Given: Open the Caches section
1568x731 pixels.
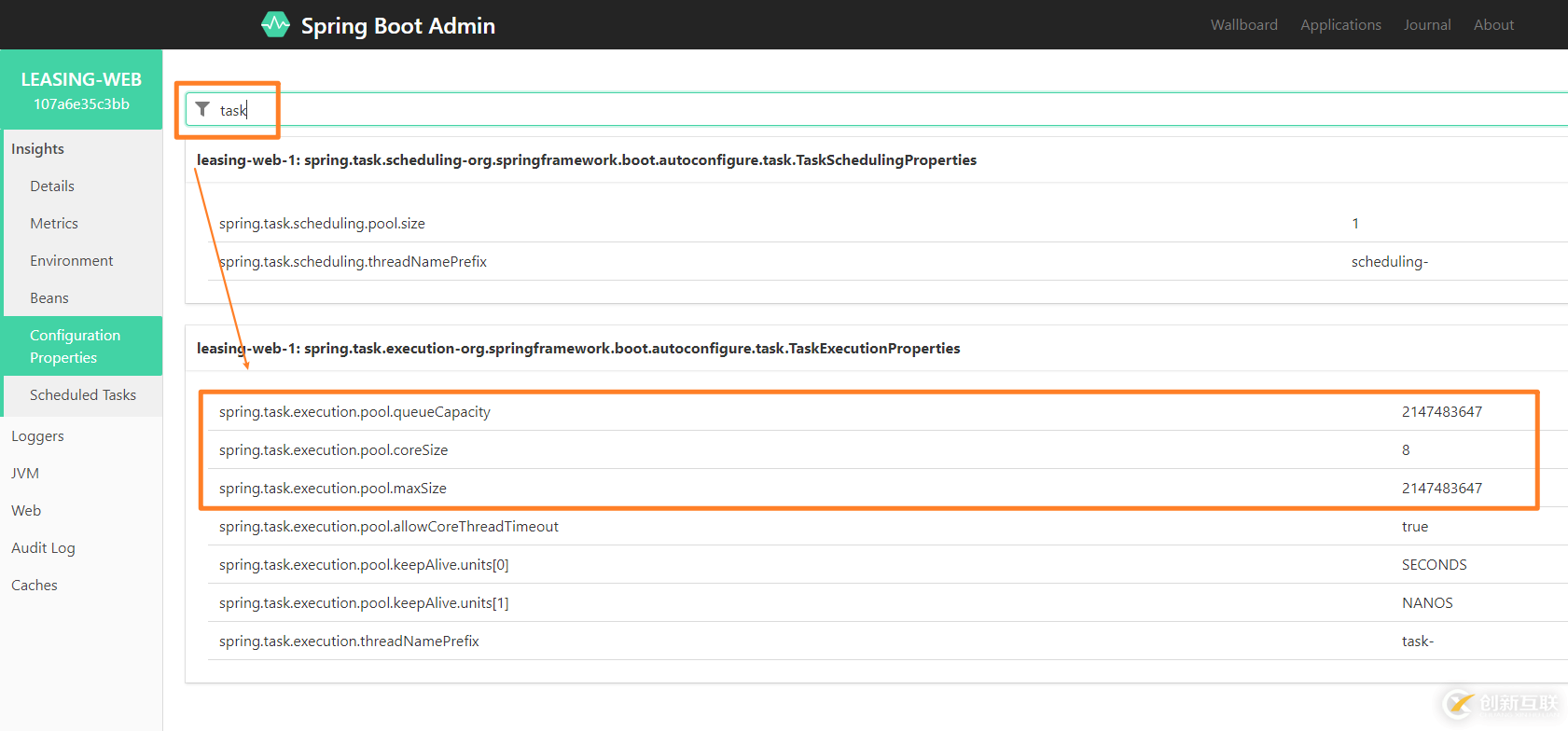Looking at the screenshot, I should (x=35, y=586).
